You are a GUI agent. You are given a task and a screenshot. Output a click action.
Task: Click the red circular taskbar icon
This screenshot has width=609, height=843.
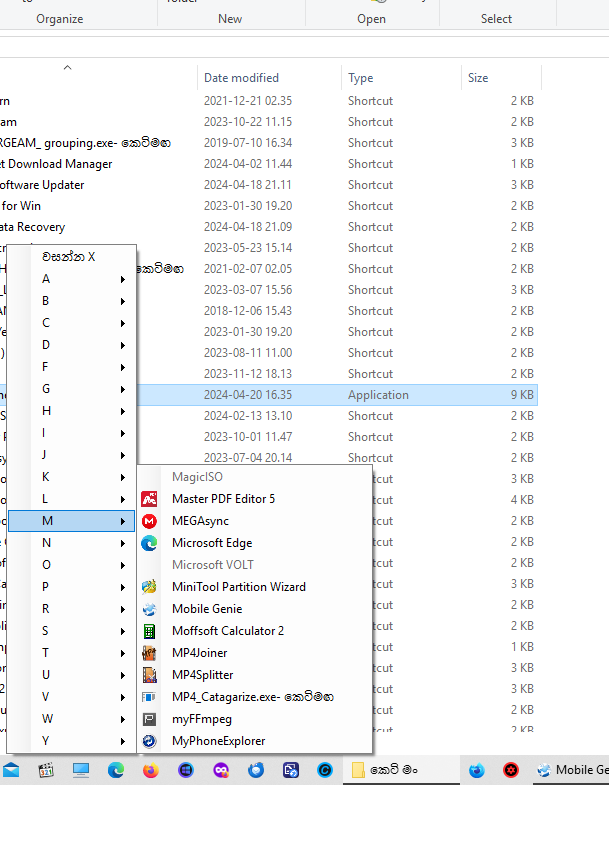(511, 770)
